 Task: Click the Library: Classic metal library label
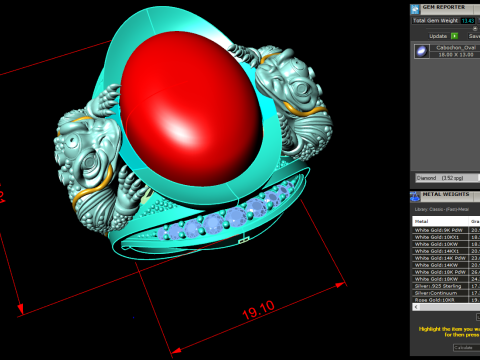coord(442,209)
